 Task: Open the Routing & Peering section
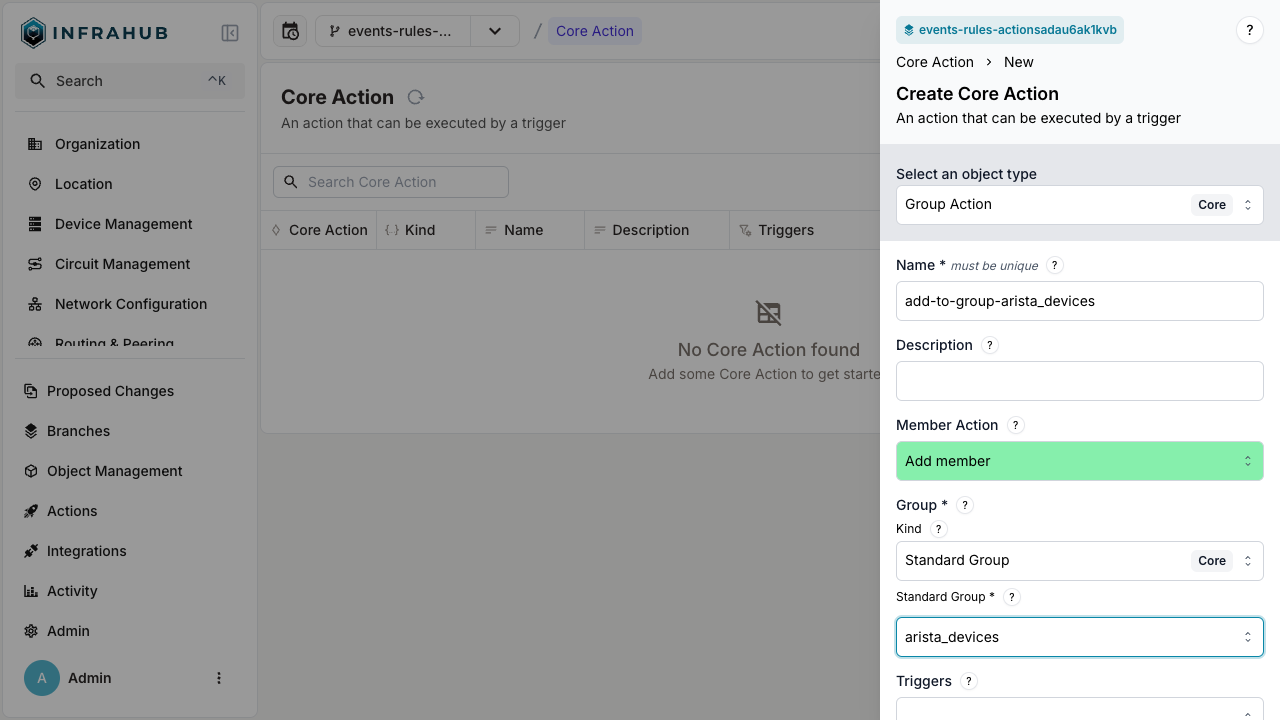pyautogui.click(x=111, y=343)
